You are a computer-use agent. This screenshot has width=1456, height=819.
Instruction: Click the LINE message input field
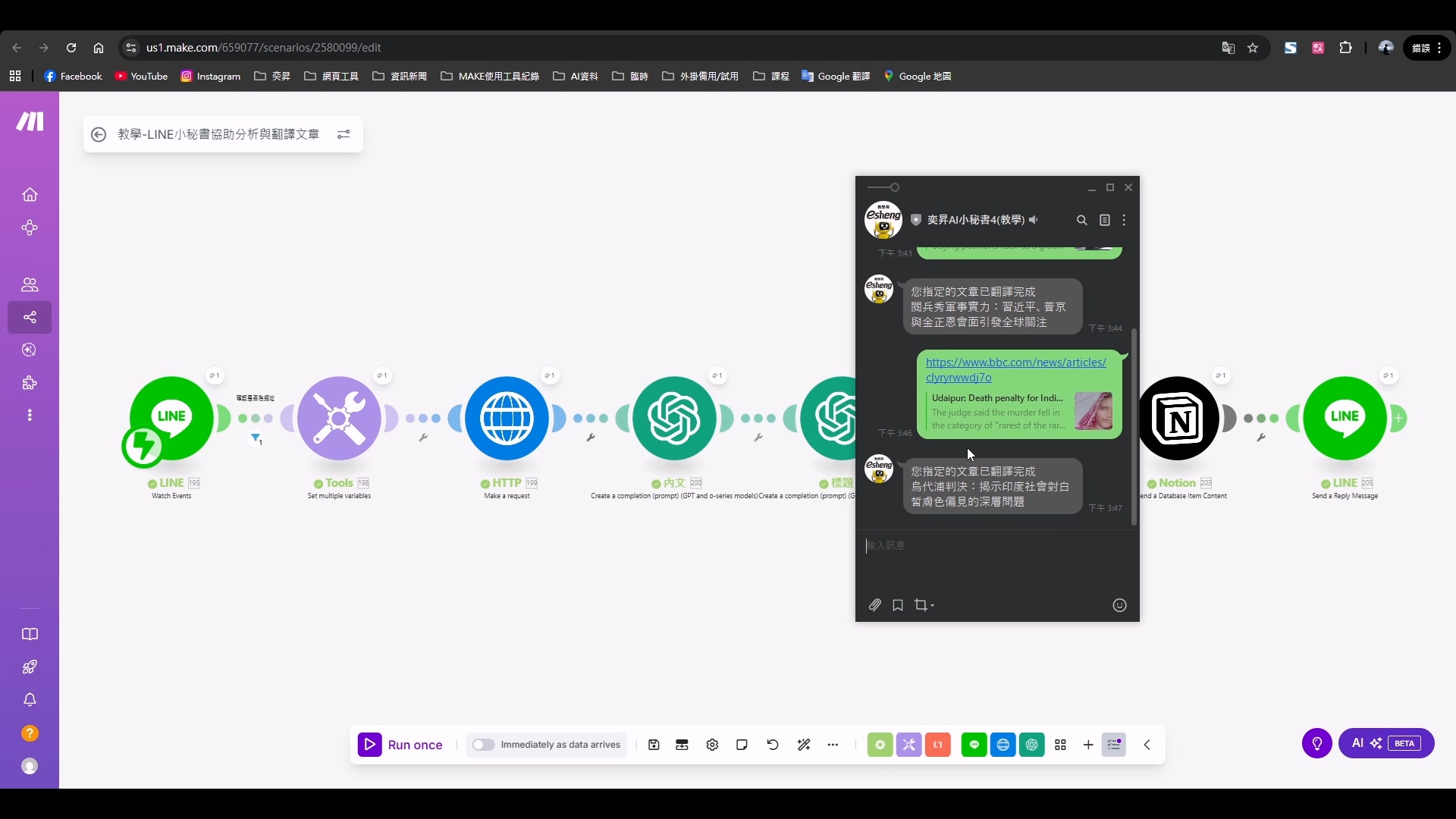(997, 545)
